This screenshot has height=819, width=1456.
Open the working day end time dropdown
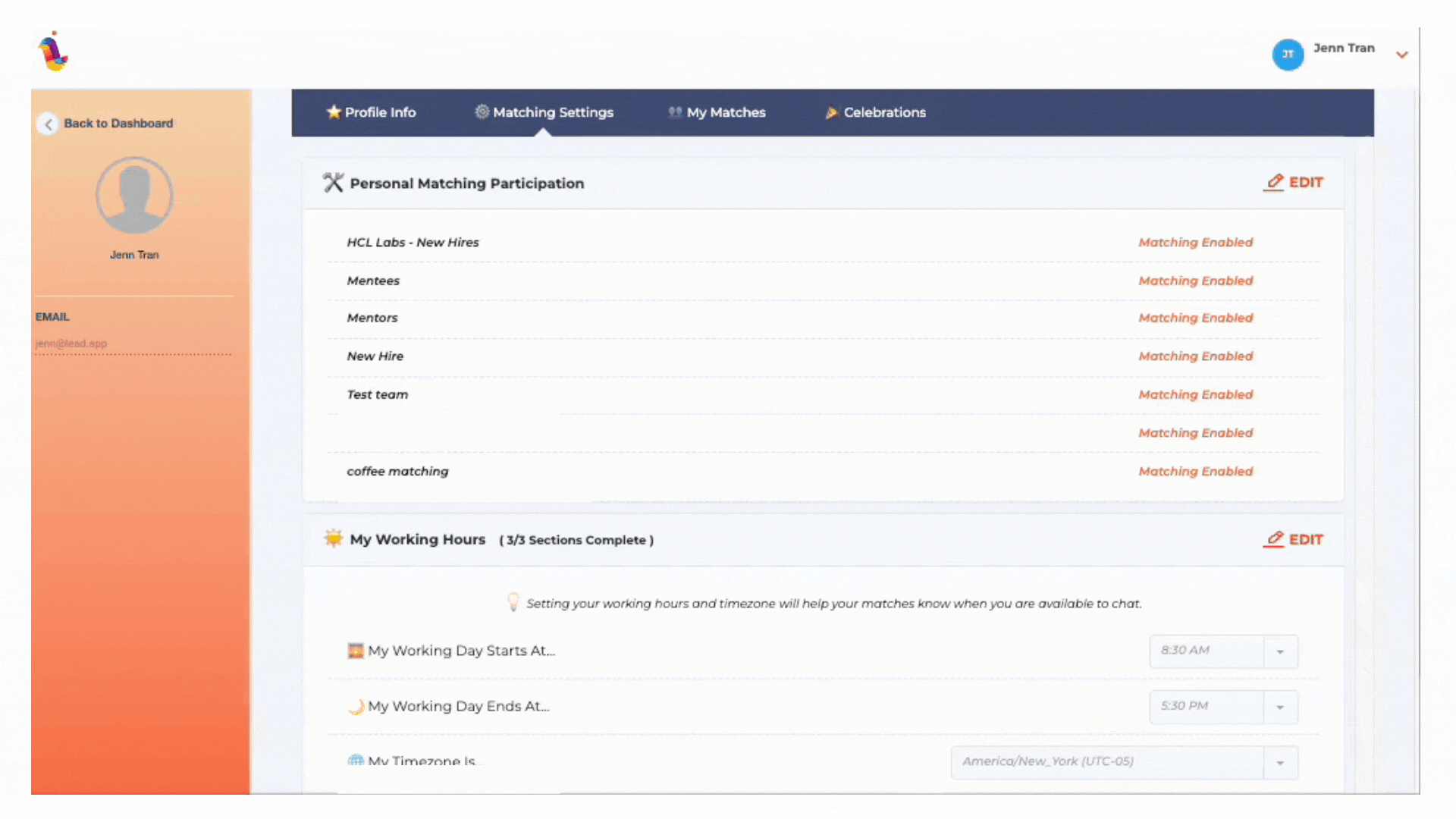[x=1280, y=707]
